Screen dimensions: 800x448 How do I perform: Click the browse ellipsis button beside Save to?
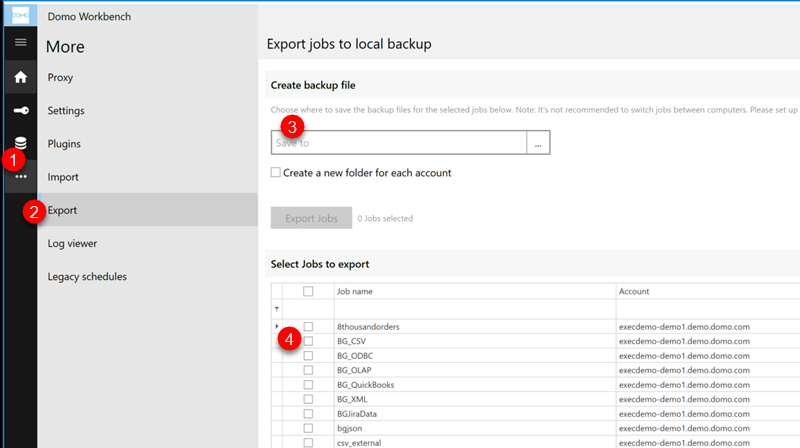[538, 144]
